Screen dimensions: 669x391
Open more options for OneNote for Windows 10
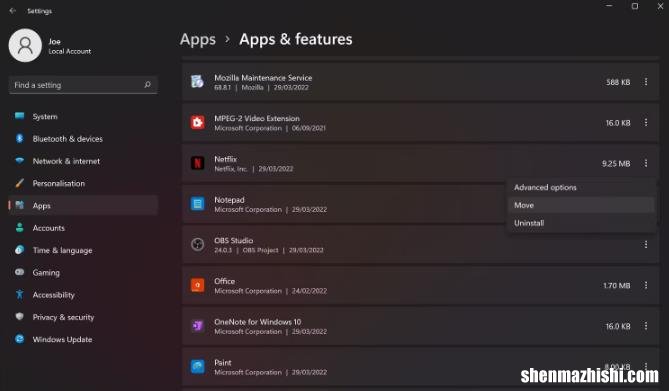(646, 326)
